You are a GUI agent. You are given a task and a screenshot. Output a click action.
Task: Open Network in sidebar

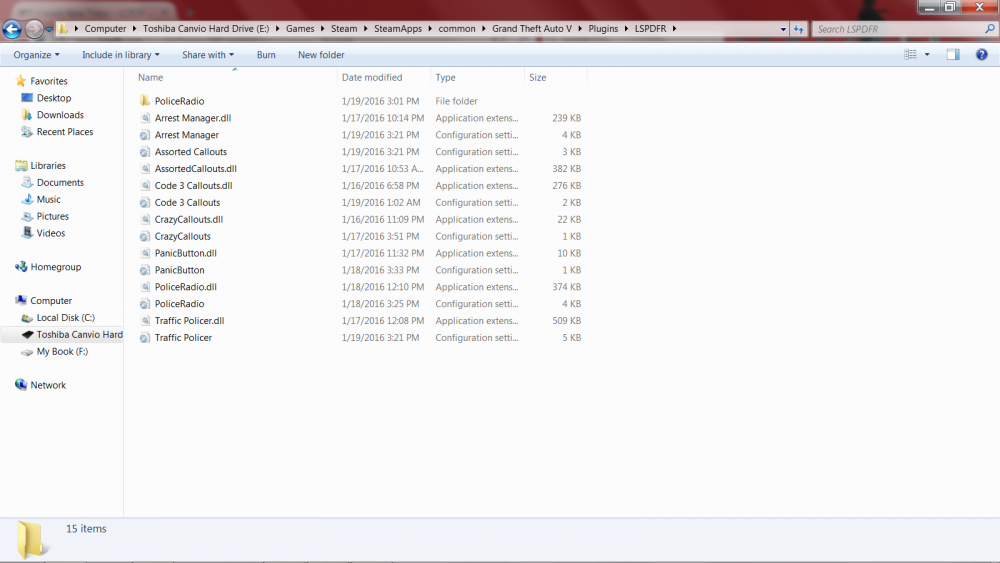[x=48, y=385]
